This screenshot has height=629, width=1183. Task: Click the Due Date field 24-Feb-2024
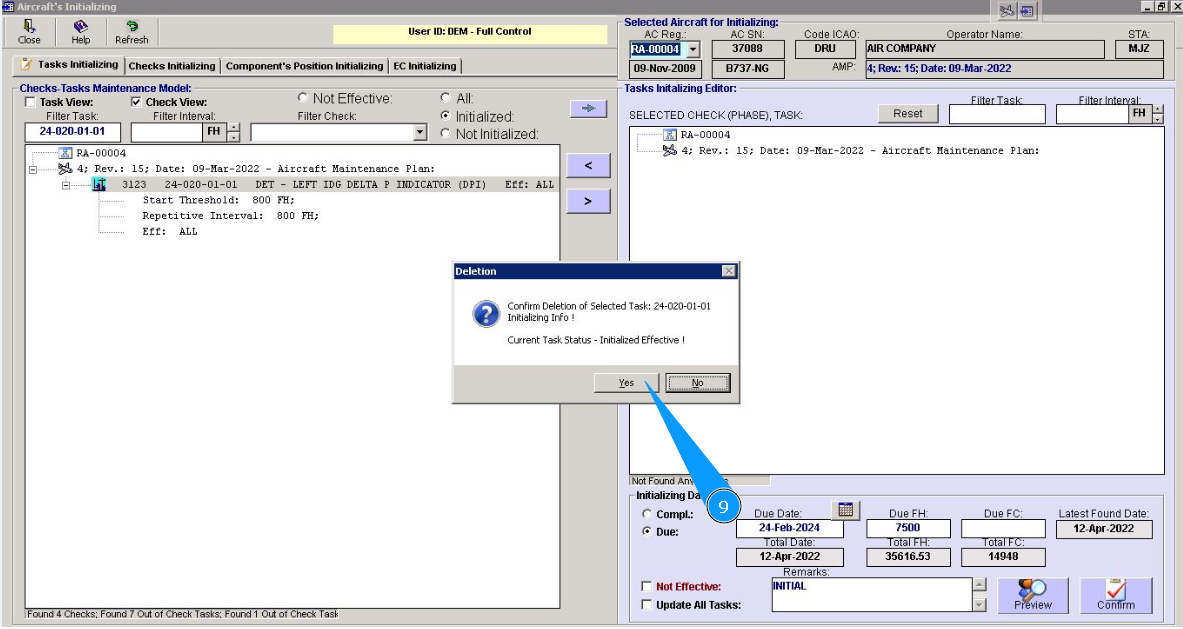pyautogui.click(x=789, y=528)
